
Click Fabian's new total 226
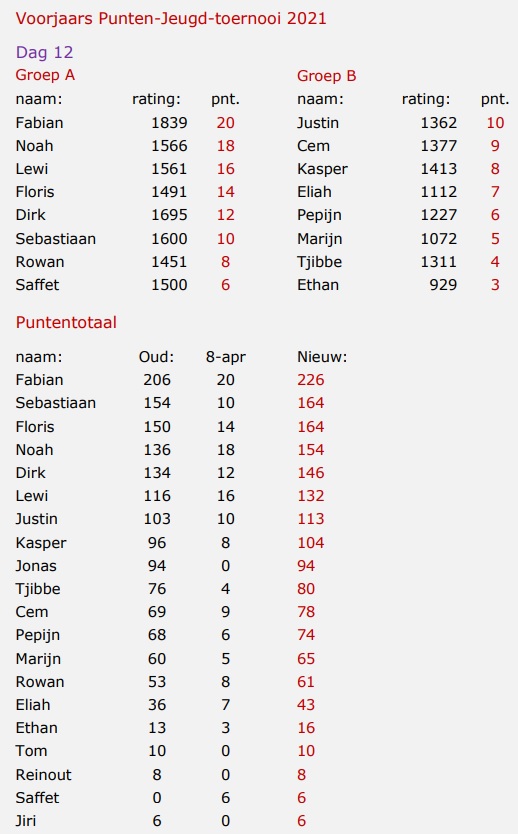pyautogui.click(x=311, y=380)
